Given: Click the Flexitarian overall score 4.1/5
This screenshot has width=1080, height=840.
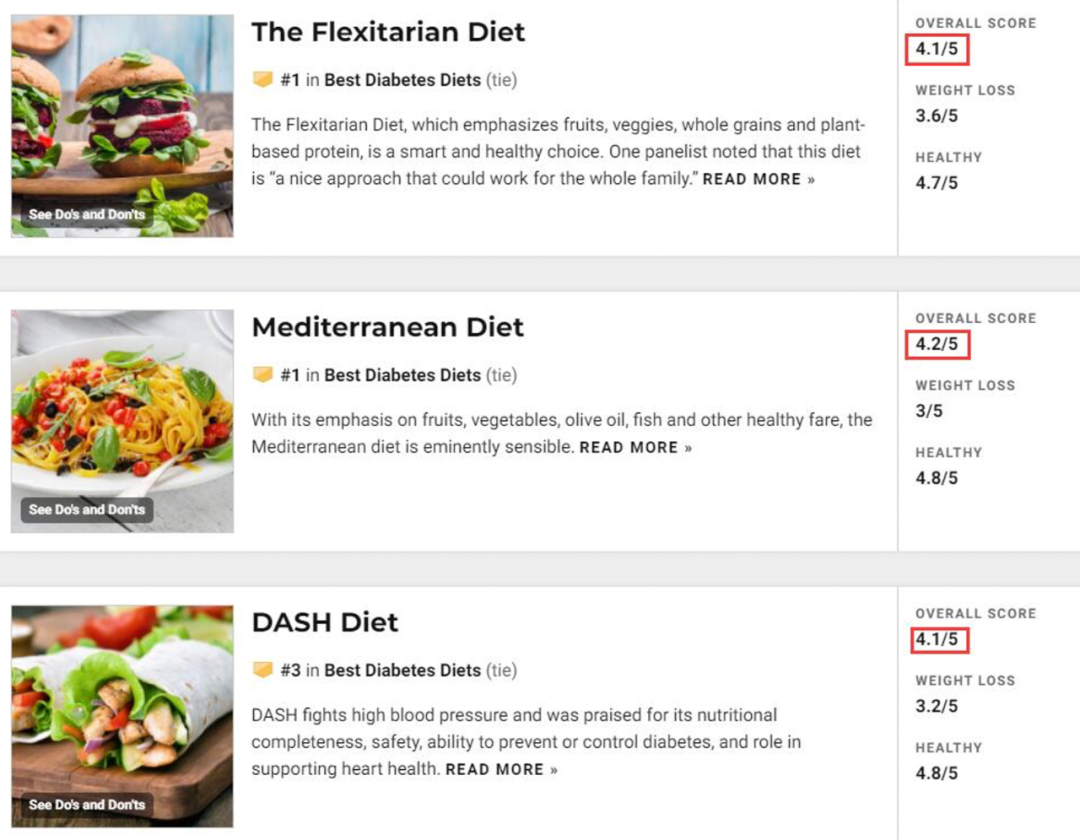Looking at the screenshot, I should (937, 50).
